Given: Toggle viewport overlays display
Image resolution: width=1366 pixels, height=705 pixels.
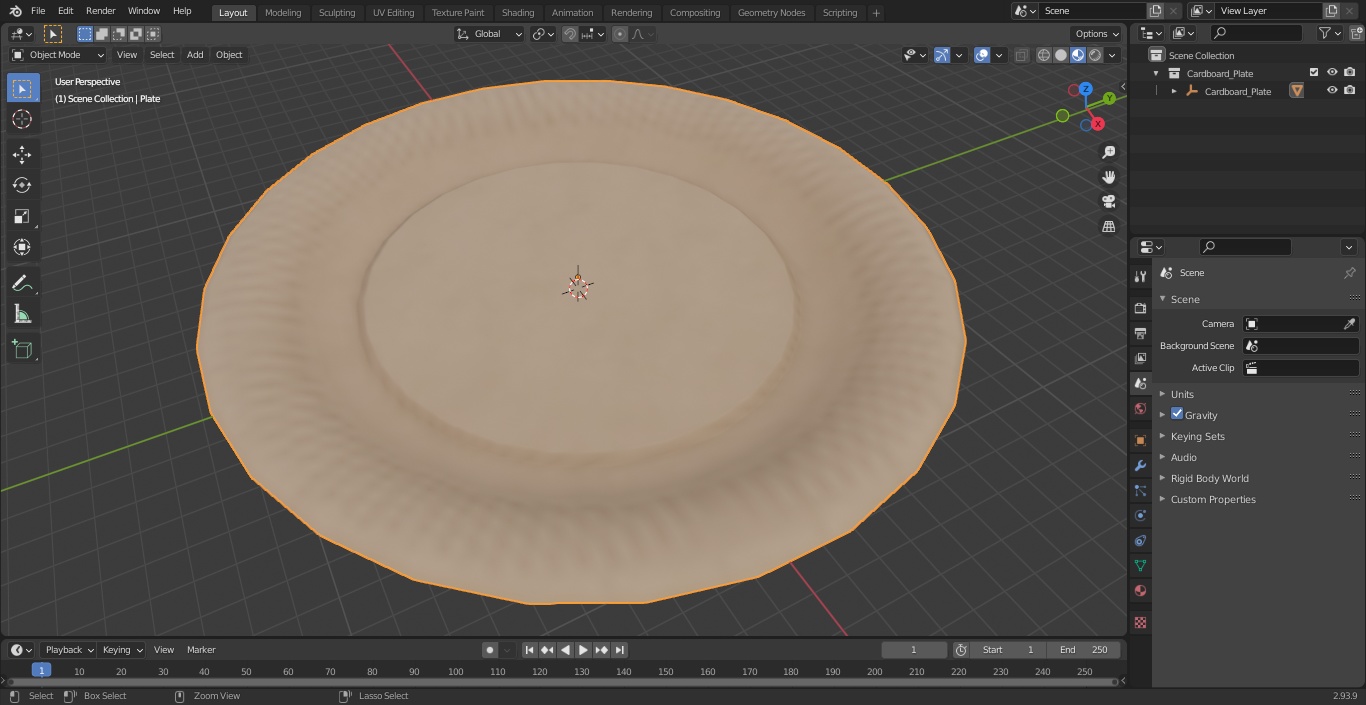Looking at the screenshot, I should pyautogui.click(x=982, y=55).
